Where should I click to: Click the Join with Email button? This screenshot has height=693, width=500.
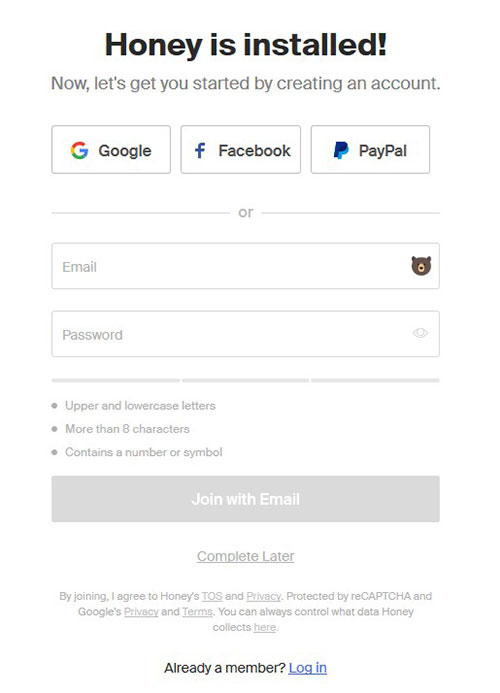(245, 499)
